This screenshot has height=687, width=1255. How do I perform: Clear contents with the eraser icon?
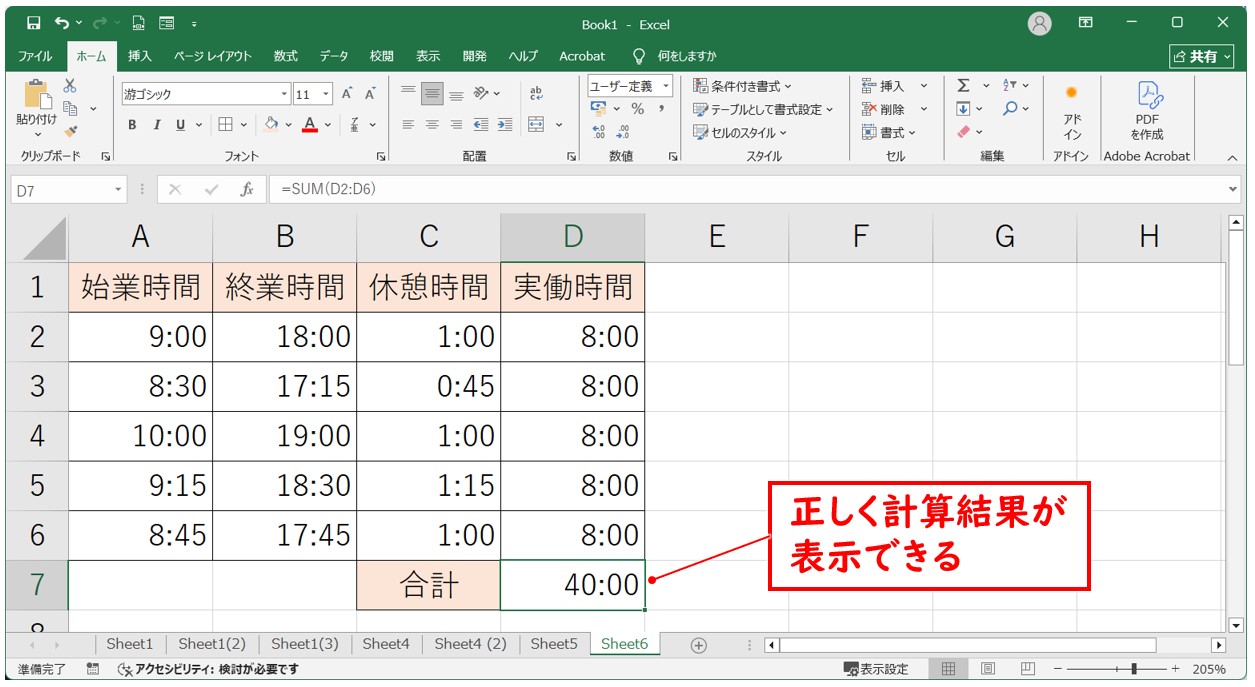[x=964, y=131]
